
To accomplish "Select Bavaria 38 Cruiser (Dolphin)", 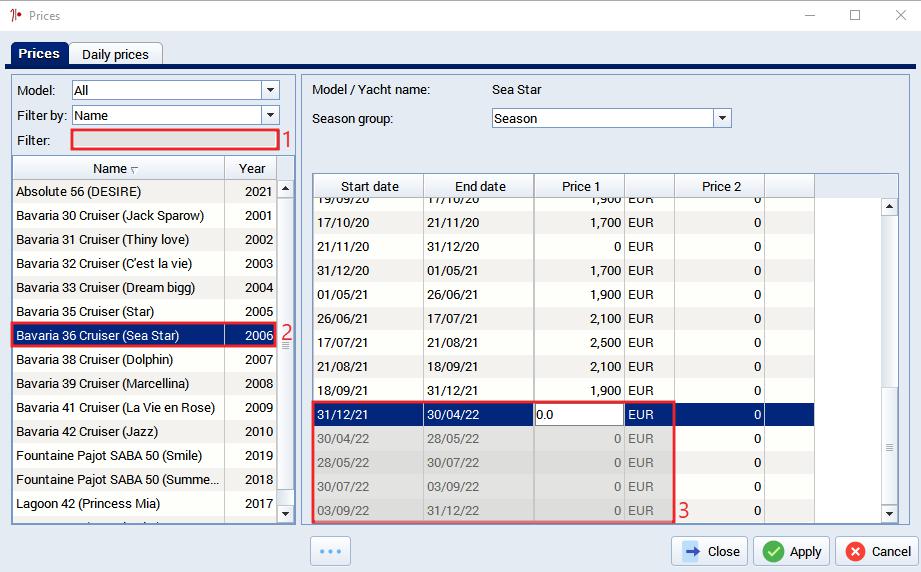I will click(x=144, y=359).
